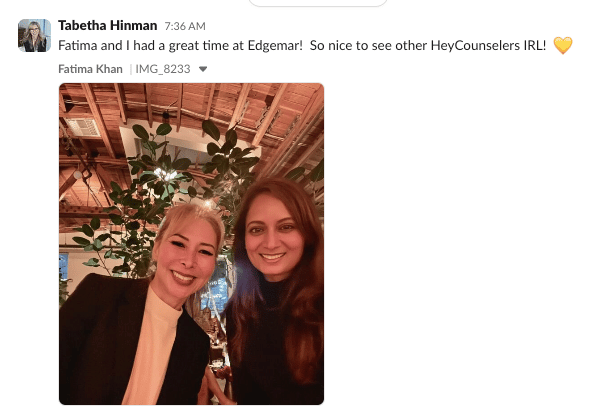Click the down arrow beside IMG_8233
The height and width of the screenshot is (413, 612).
(x=203, y=69)
